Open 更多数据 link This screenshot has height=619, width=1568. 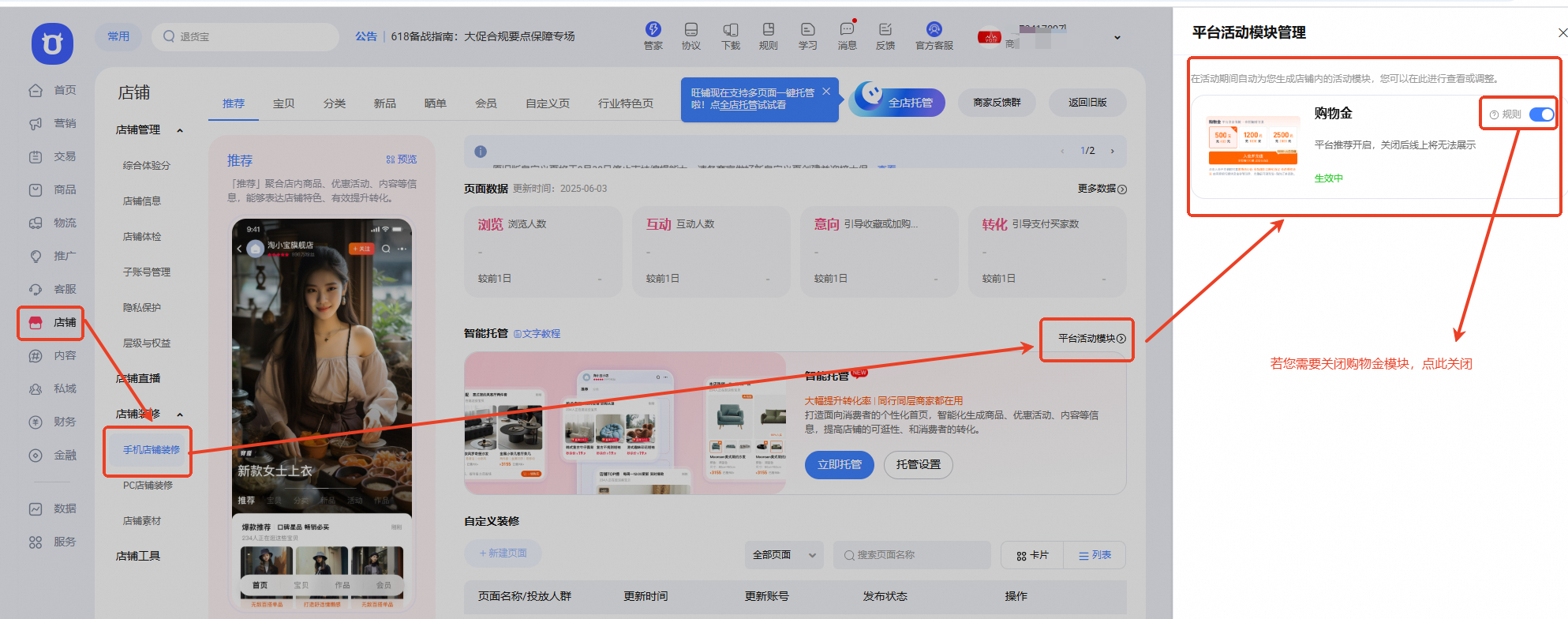click(1102, 189)
